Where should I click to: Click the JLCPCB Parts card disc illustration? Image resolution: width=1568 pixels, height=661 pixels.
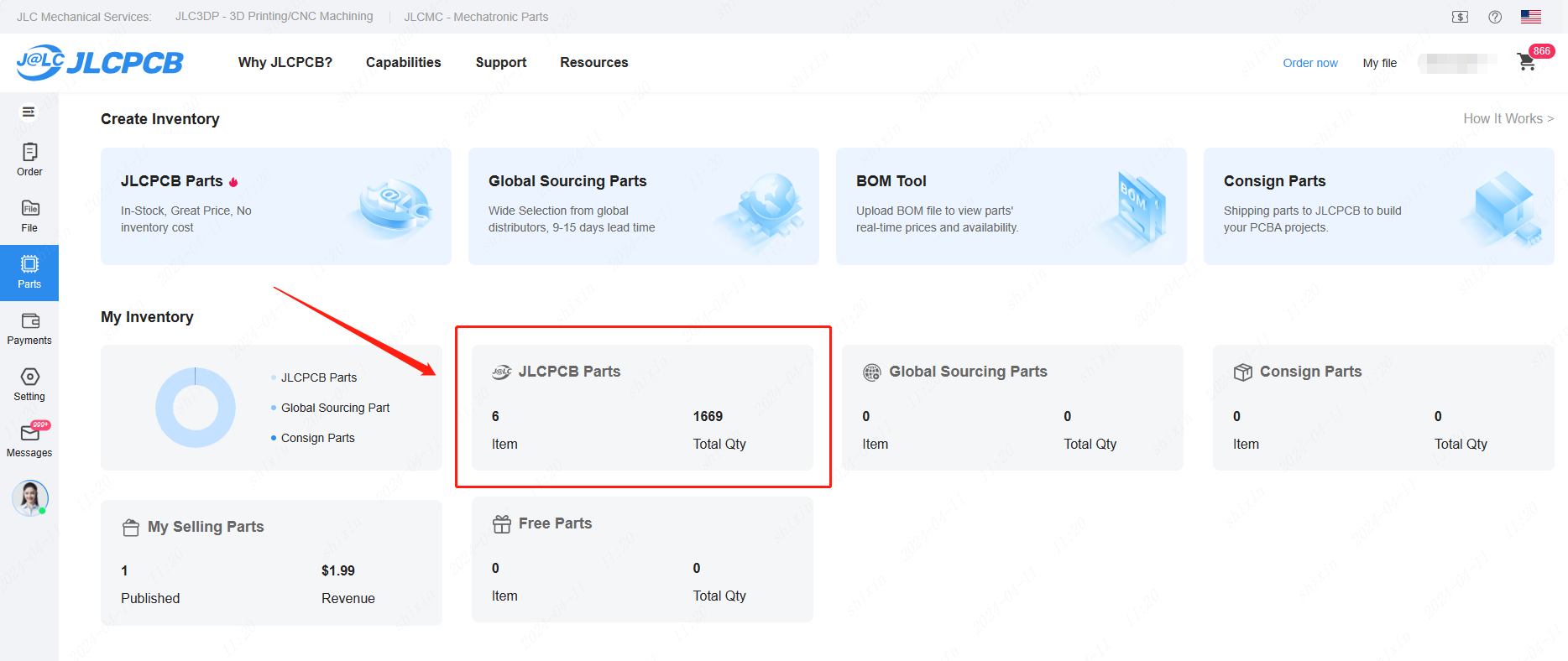393,206
